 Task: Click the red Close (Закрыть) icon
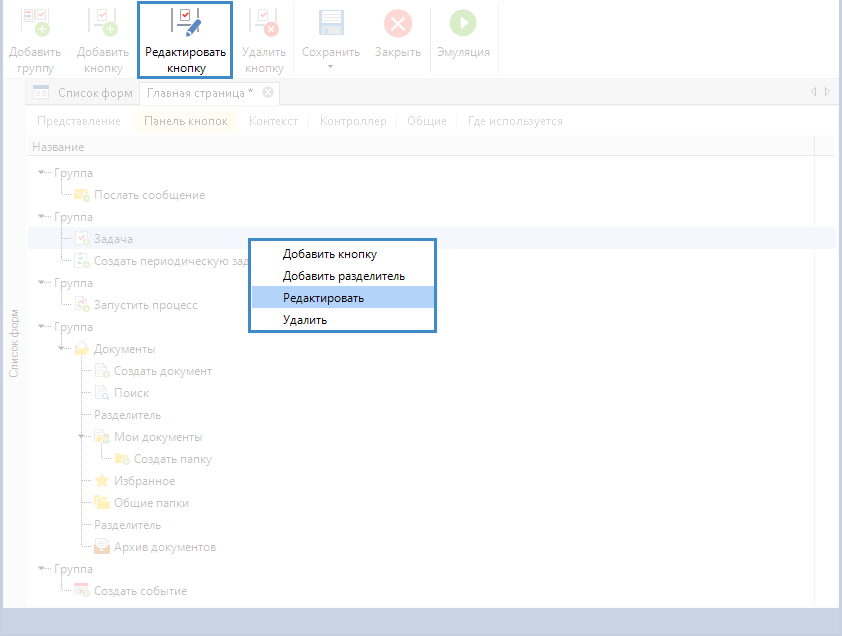tap(397, 23)
